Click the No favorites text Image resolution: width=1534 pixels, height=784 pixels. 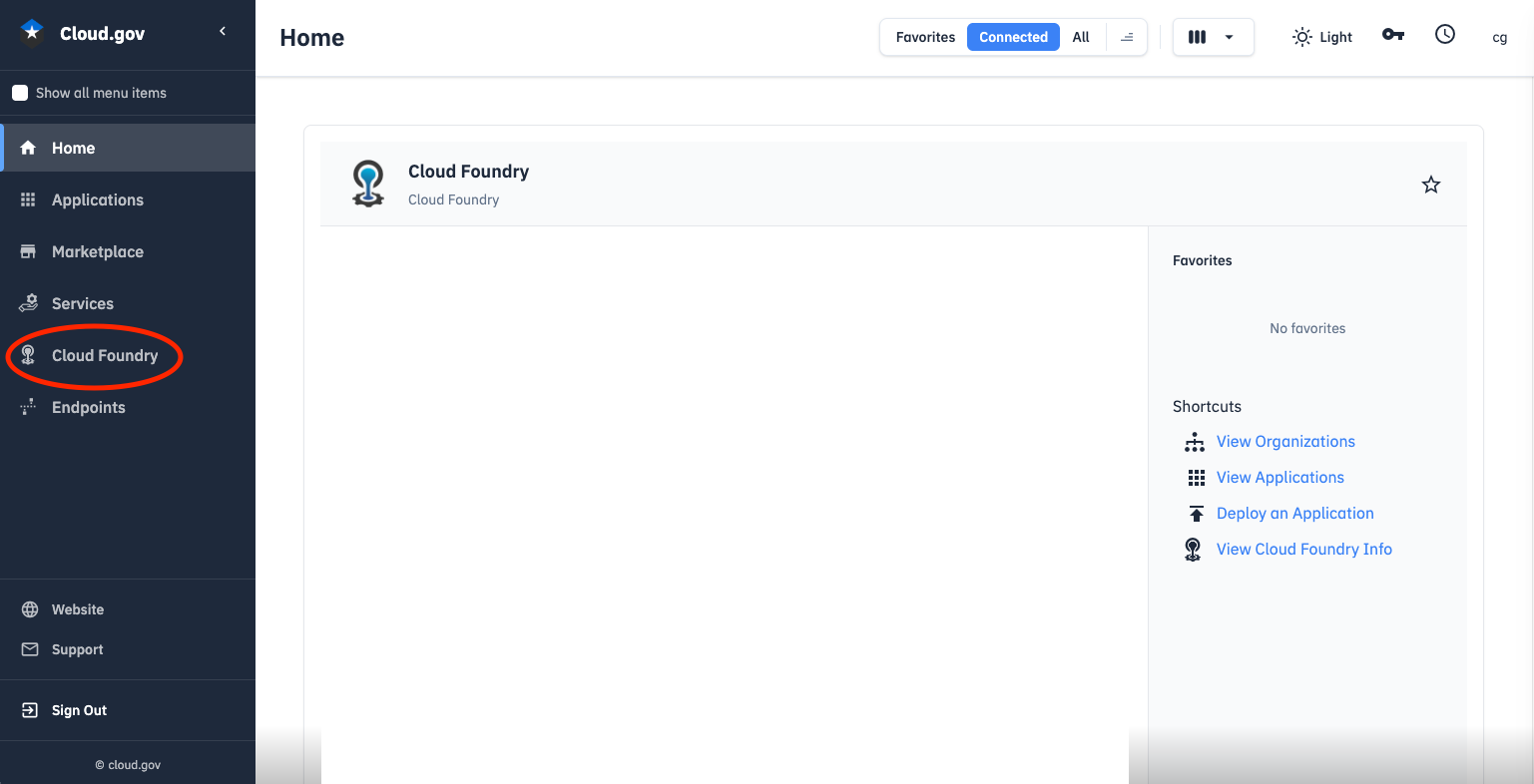pyautogui.click(x=1307, y=328)
